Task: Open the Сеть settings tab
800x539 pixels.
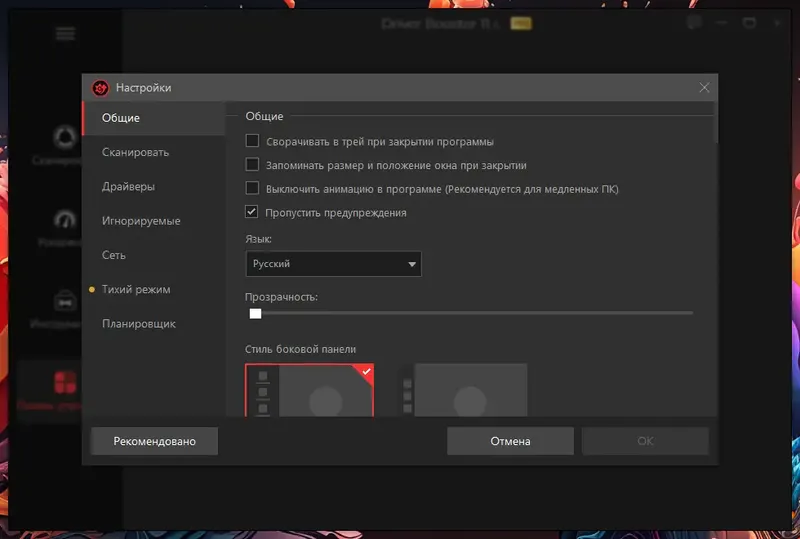Action: pyautogui.click(x=154, y=255)
